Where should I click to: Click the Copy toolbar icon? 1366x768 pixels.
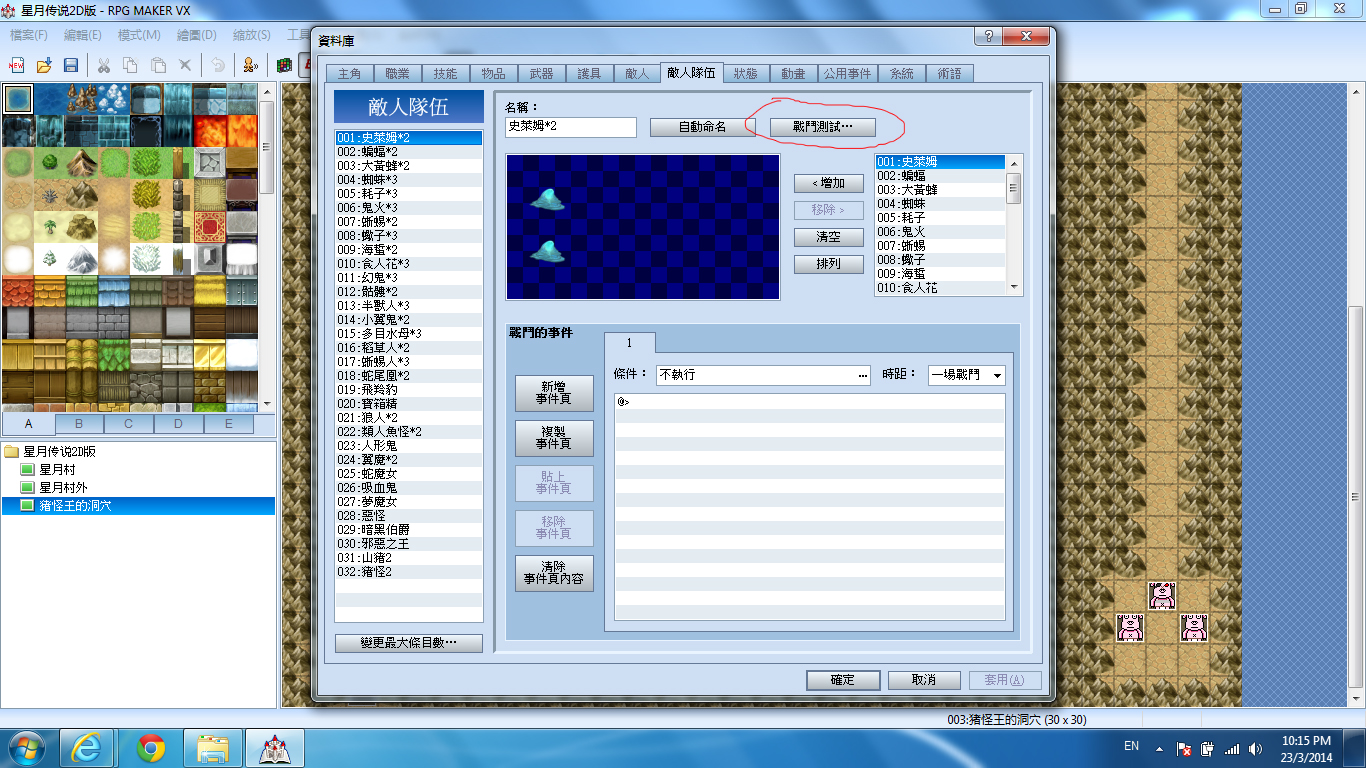[130, 65]
